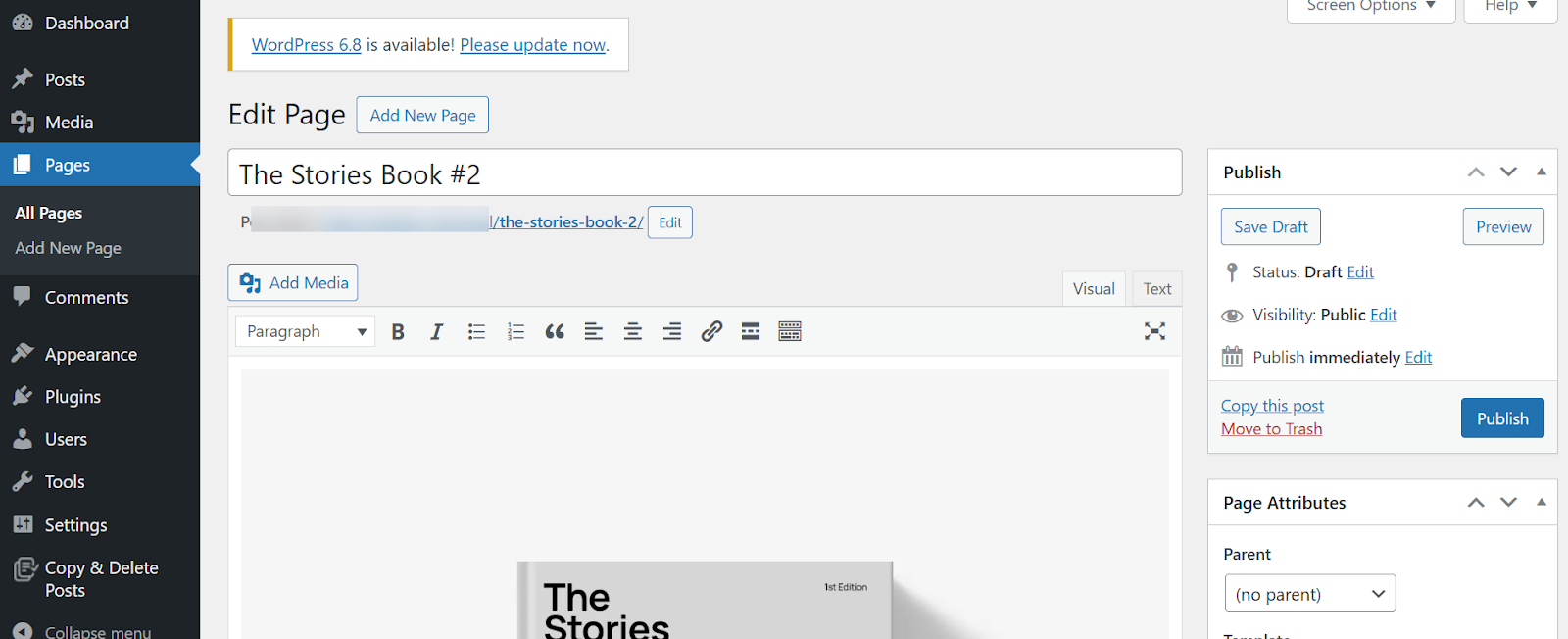The width and height of the screenshot is (1568, 639).
Task: Align text right
Action: point(672,331)
